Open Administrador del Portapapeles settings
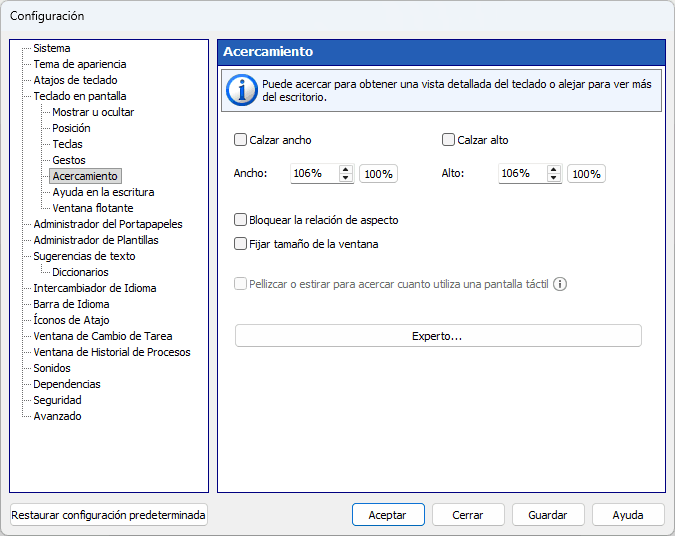The height and width of the screenshot is (536, 675). (108, 224)
